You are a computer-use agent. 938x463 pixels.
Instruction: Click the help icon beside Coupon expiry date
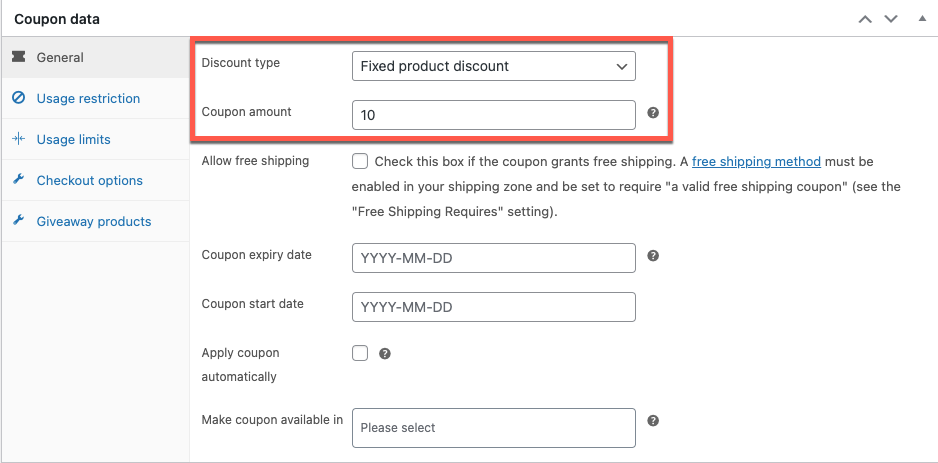(653, 255)
